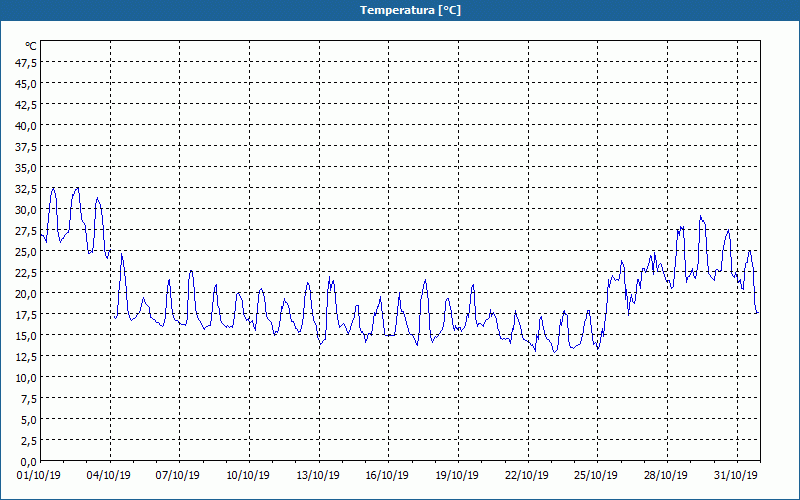Click the °C unit label on the axis
Screen dimensions: 800x500
[31, 46]
